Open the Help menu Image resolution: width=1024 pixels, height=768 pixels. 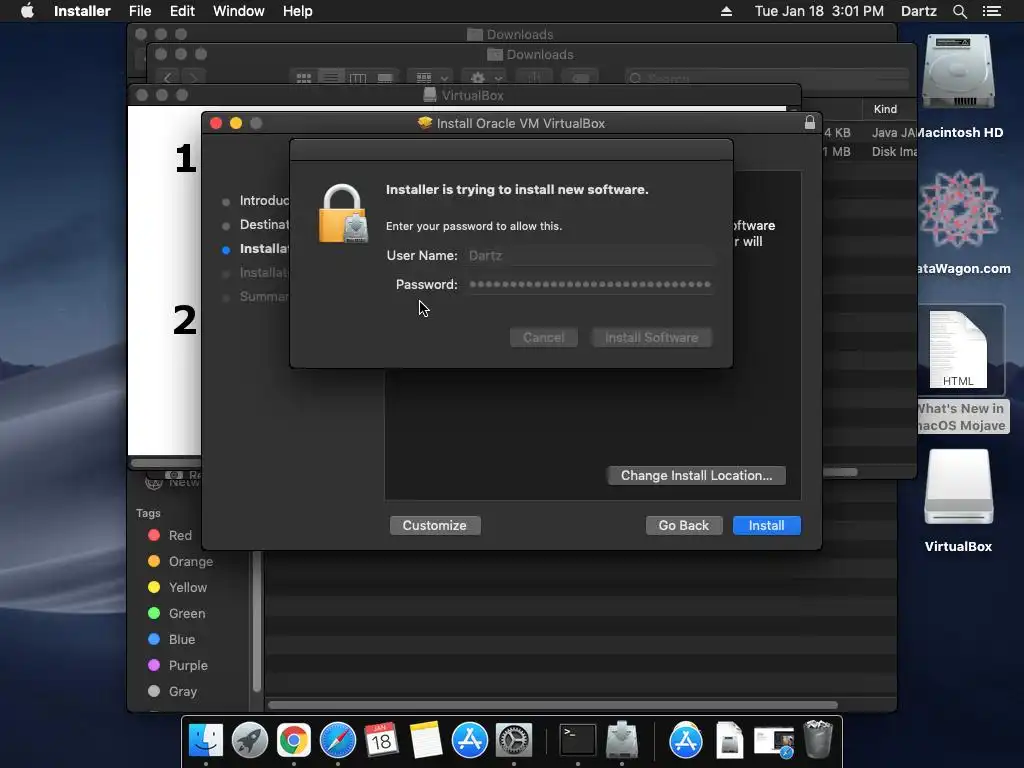[x=297, y=11]
